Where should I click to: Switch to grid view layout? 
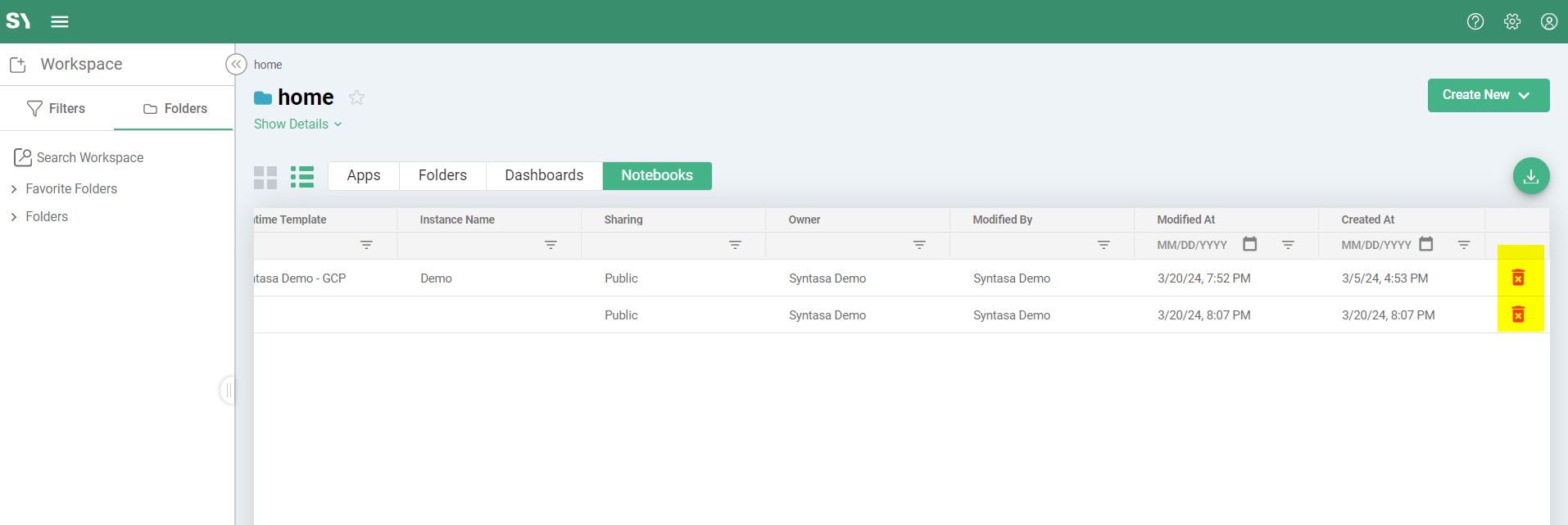point(265,177)
